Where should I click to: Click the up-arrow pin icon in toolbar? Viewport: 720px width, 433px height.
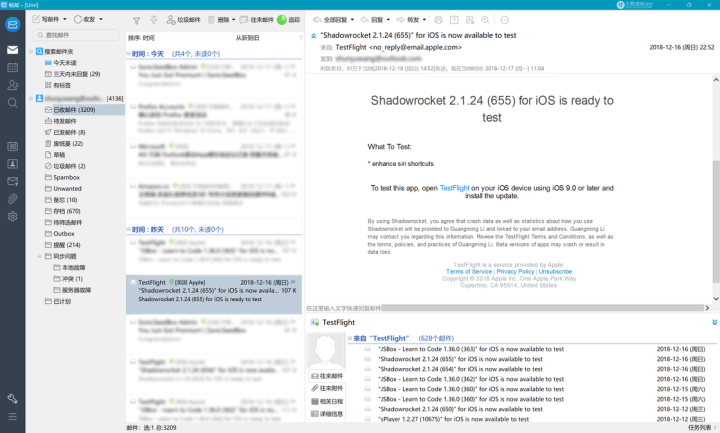(154, 20)
